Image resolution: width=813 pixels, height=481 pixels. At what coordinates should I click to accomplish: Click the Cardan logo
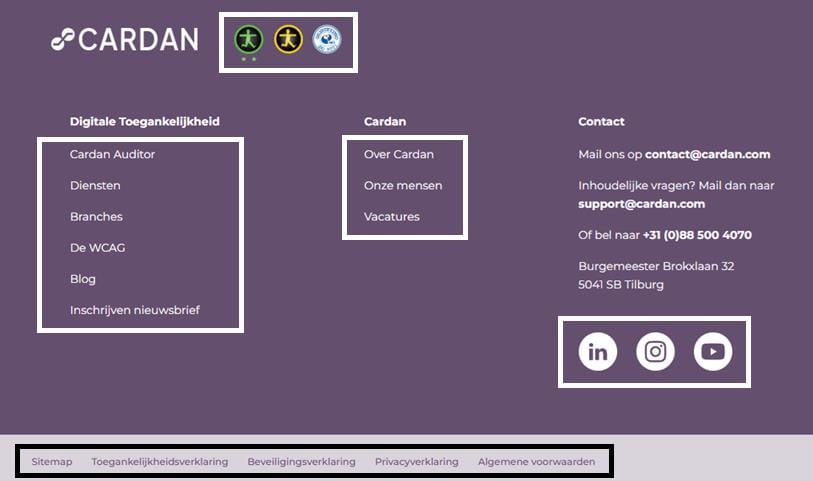pyautogui.click(x=124, y=39)
